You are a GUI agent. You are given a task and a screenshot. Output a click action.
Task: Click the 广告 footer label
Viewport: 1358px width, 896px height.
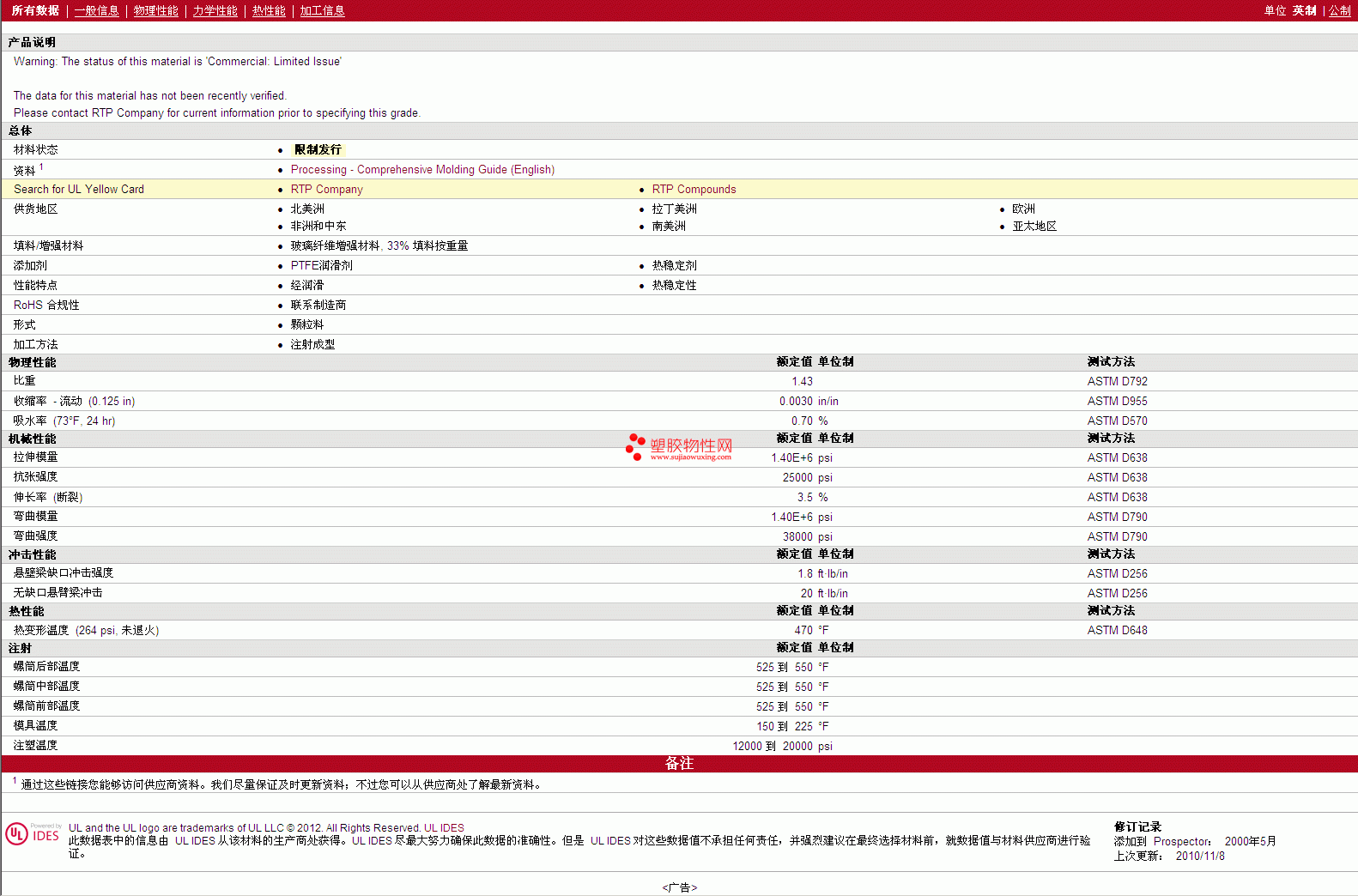679,887
